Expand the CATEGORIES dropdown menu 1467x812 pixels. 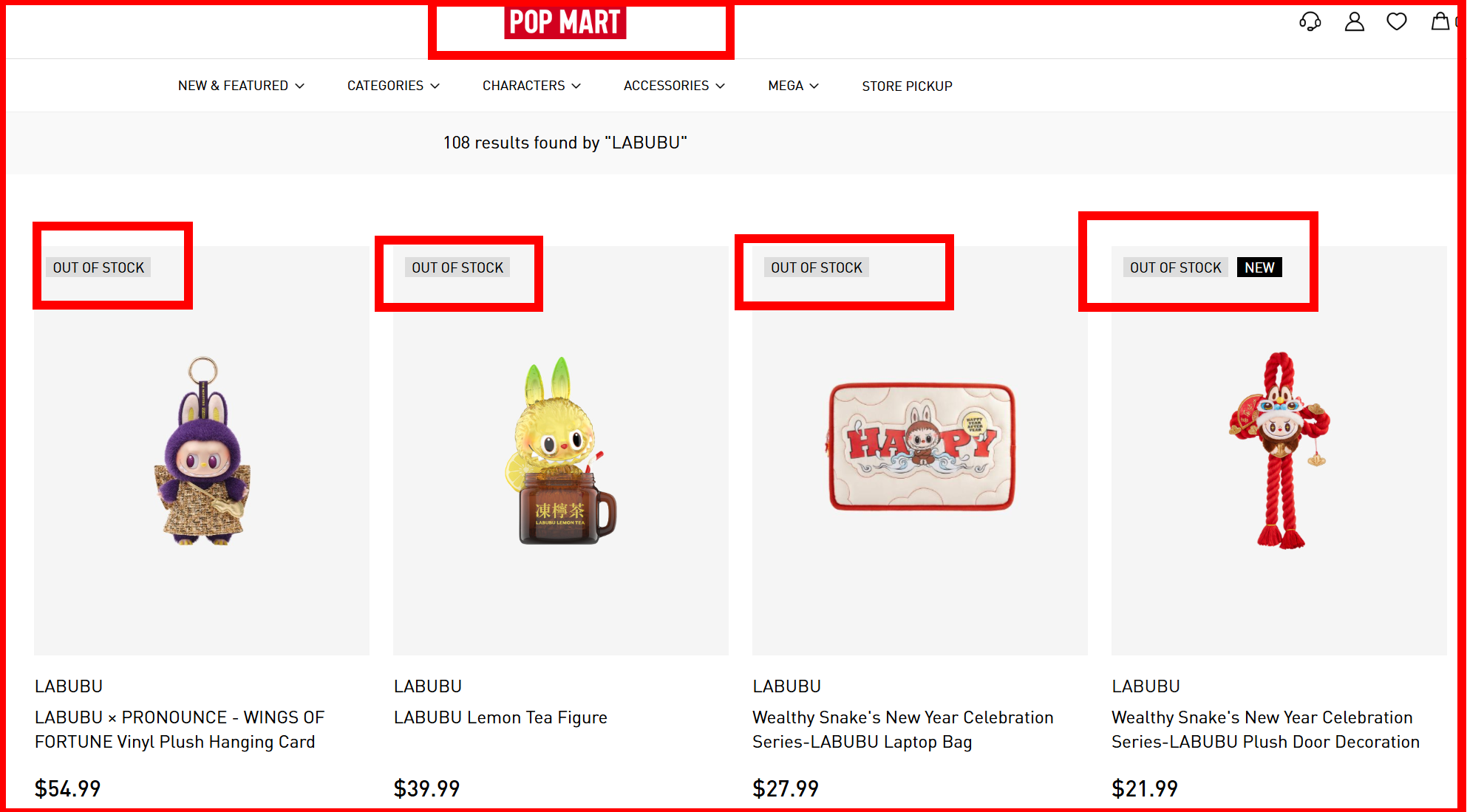tap(393, 86)
